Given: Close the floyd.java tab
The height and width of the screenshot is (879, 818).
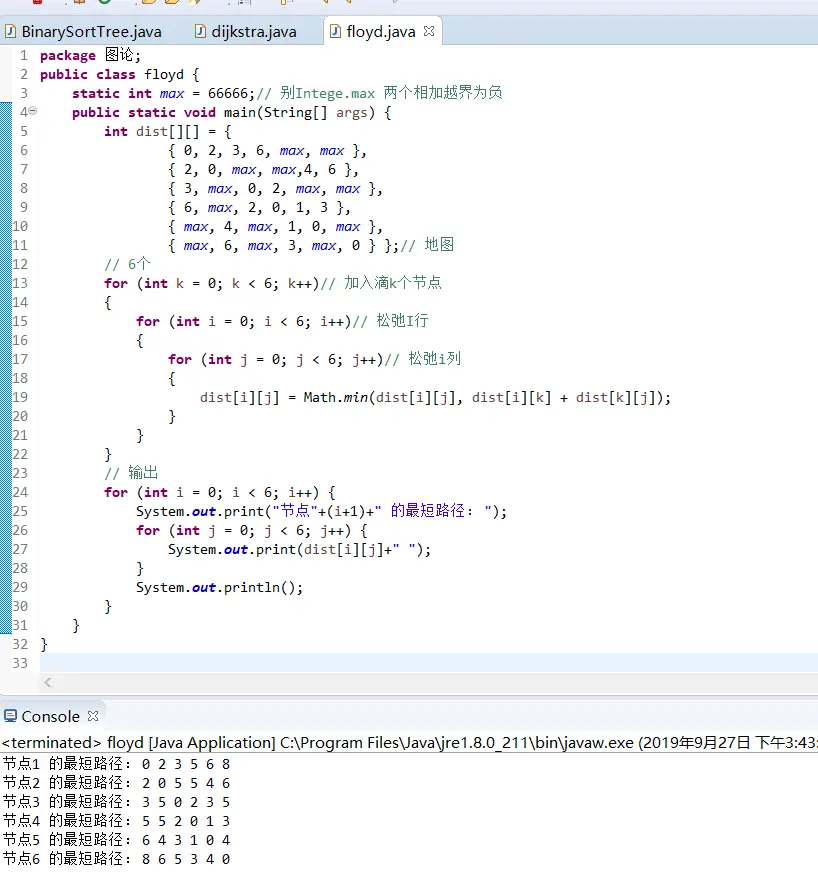Looking at the screenshot, I should pyautogui.click(x=429, y=31).
